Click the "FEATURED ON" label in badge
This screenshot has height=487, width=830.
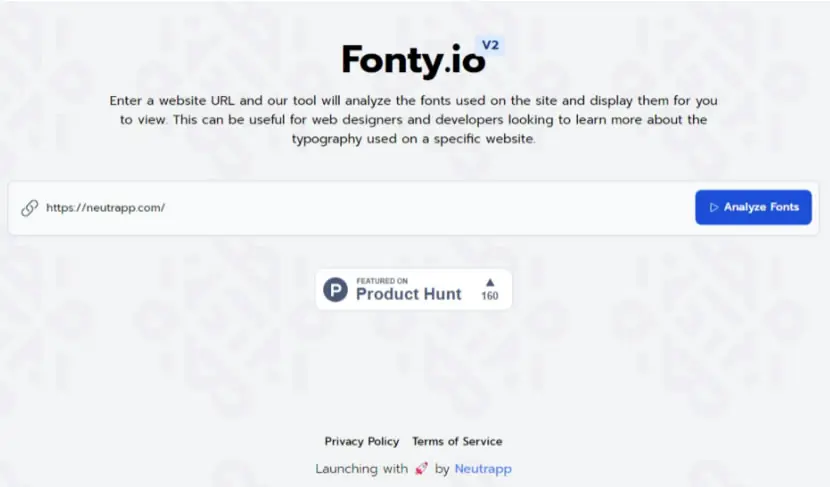pyautogui.click(x=382, y=281)
